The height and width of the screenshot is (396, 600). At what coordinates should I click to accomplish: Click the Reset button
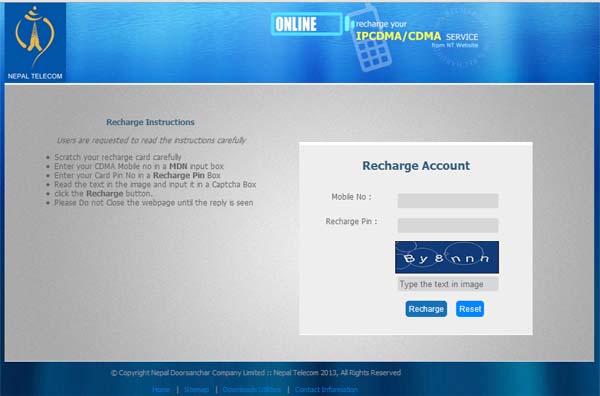click(x=470, y=309)
